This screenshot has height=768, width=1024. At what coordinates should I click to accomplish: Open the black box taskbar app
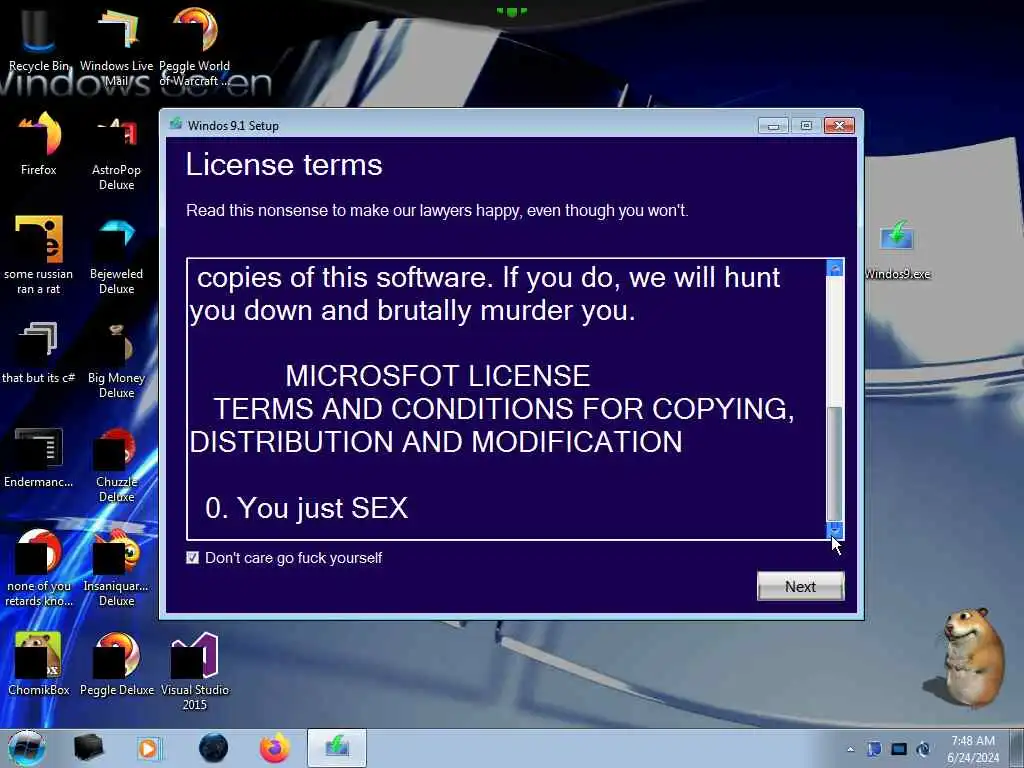pos(88,748)
